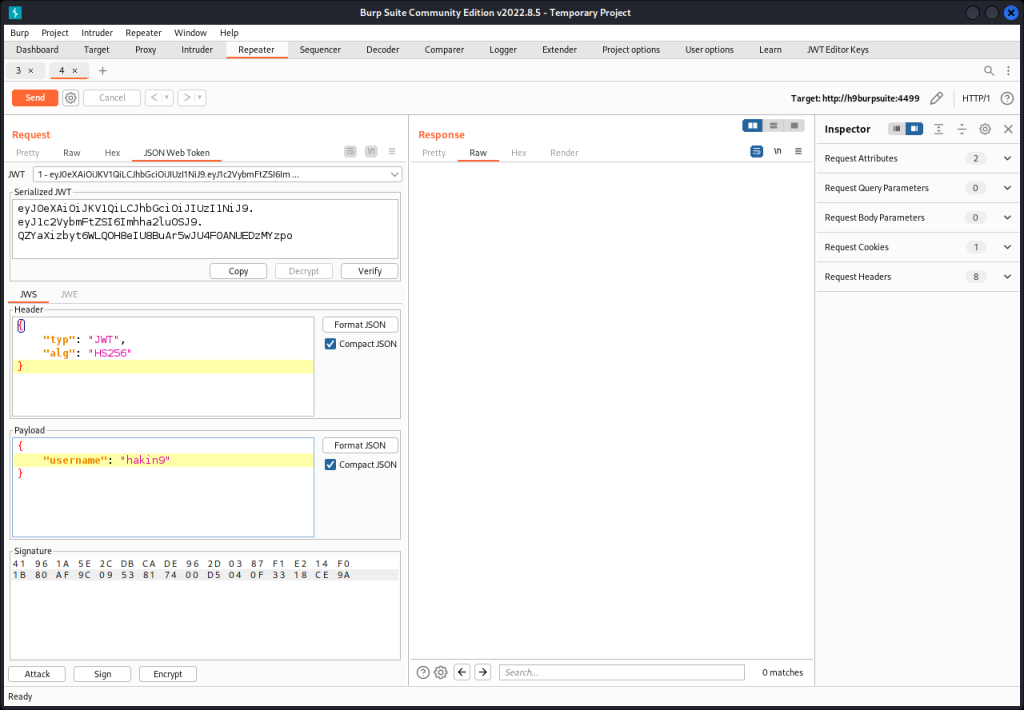Copy the serialized JWT
This screenshot has width=1024, height=710.
(238, 271)
